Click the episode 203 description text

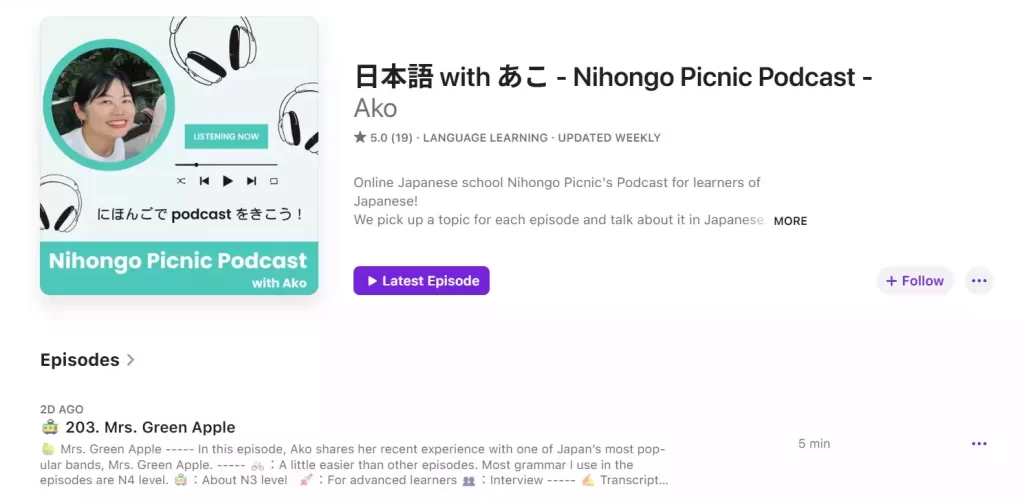[354, 465]
